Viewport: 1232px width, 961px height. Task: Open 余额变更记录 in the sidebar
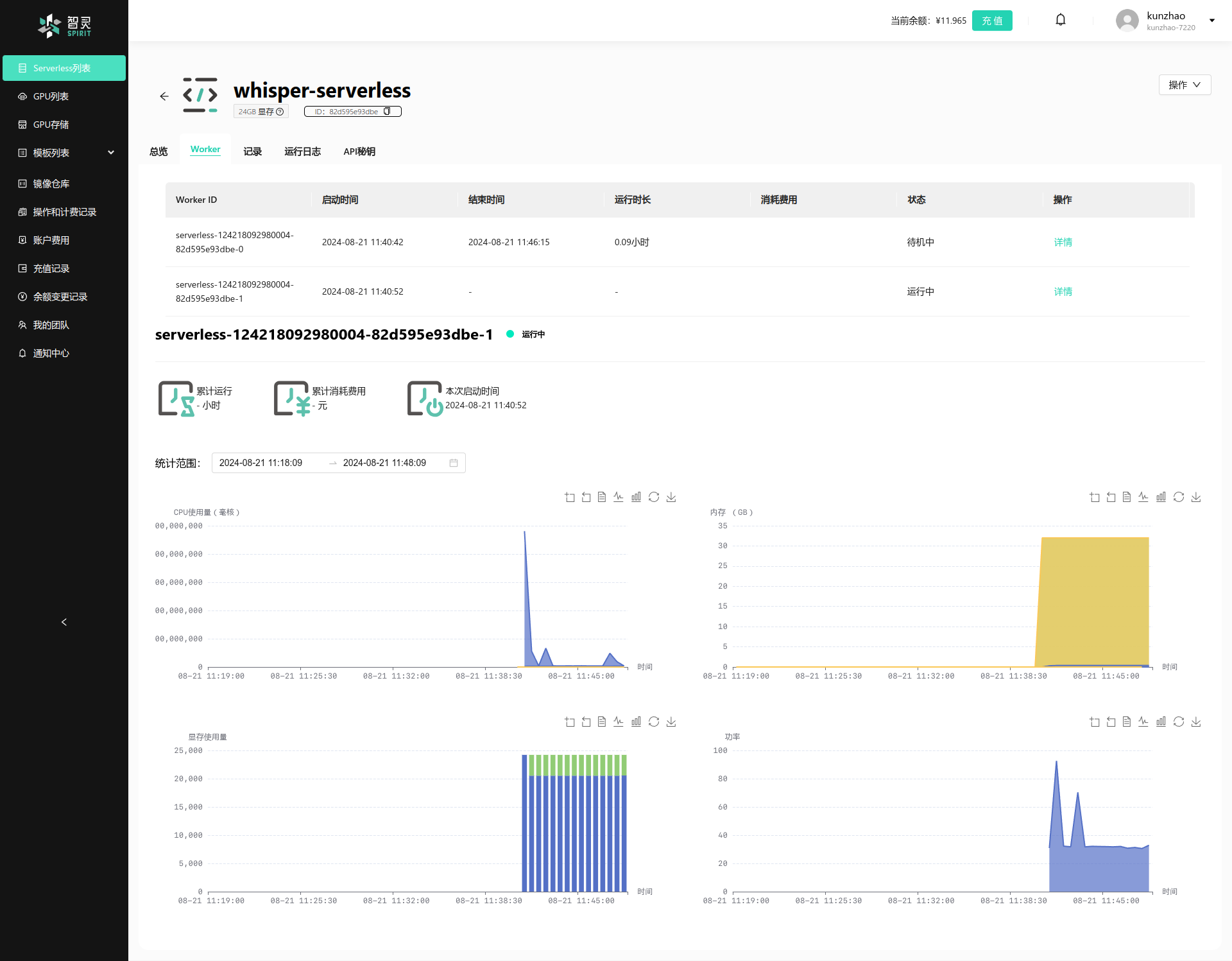[x=64, y=297]
